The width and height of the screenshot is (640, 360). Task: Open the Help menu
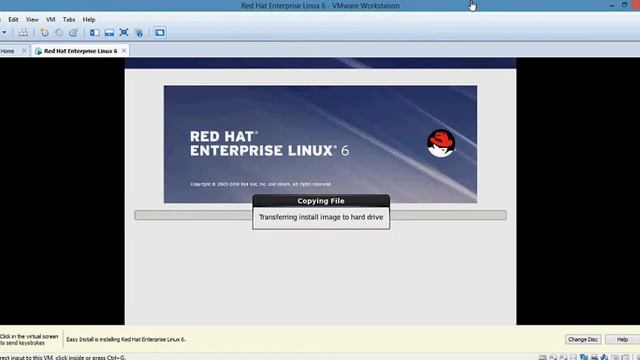(x=89, y=20)
